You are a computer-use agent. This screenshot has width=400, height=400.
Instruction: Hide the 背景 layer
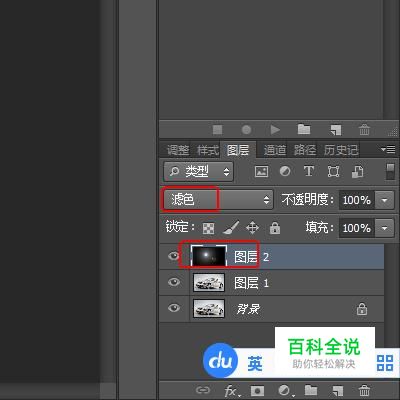pyautogui.click(x=174, y=308)
